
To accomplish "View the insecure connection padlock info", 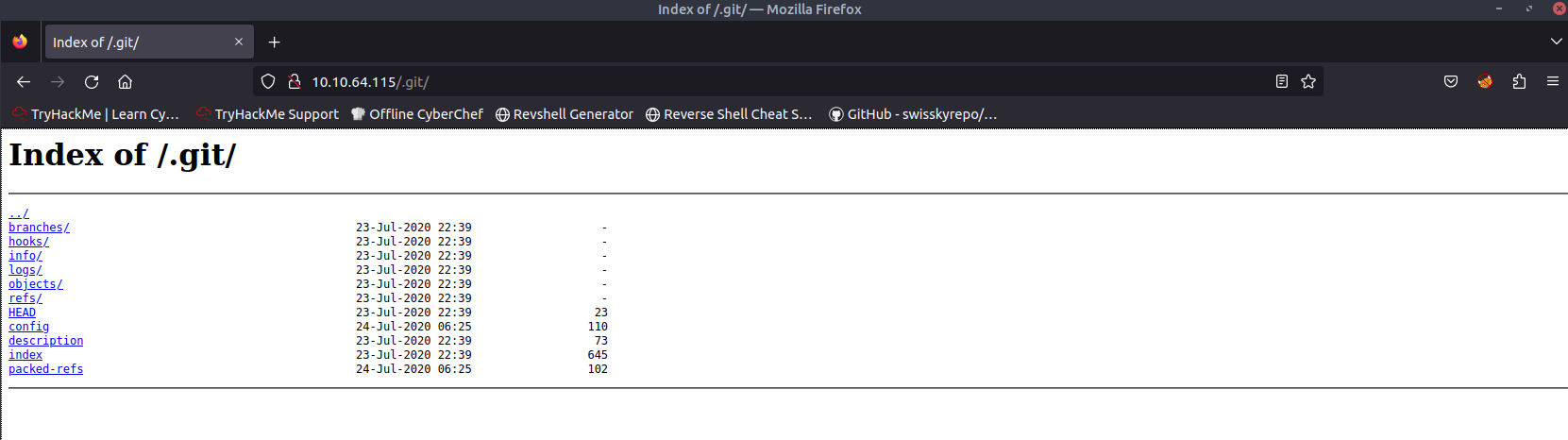I will tap(295, 82).
